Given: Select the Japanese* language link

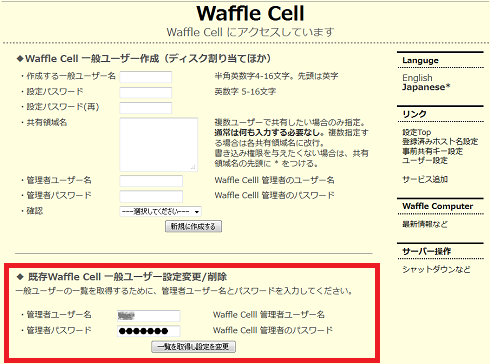Looking at the screenshot, I should [x=426, y=87].
